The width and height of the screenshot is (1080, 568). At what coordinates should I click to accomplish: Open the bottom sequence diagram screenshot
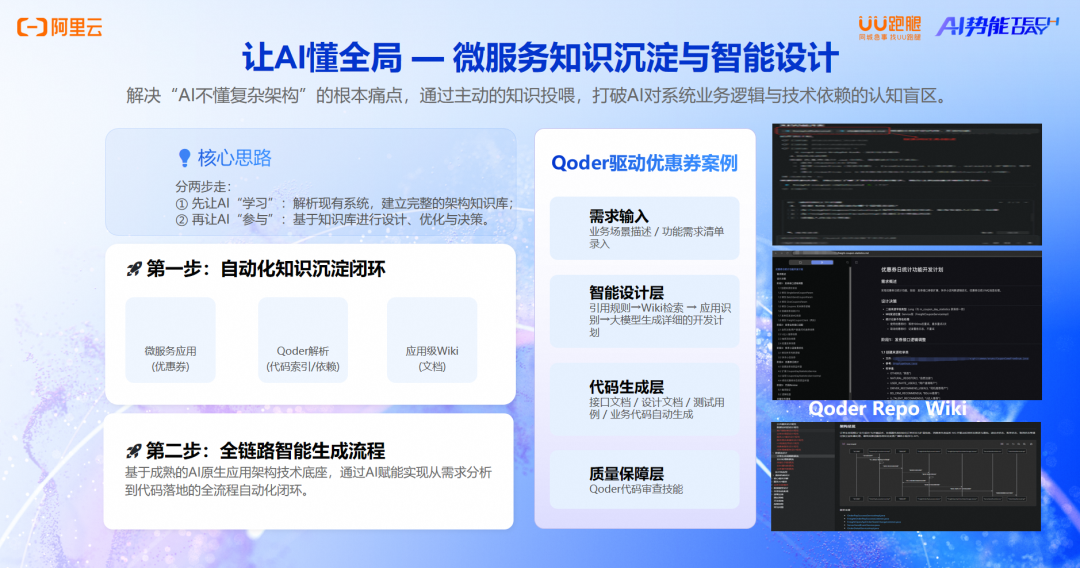tap(906, 476)
